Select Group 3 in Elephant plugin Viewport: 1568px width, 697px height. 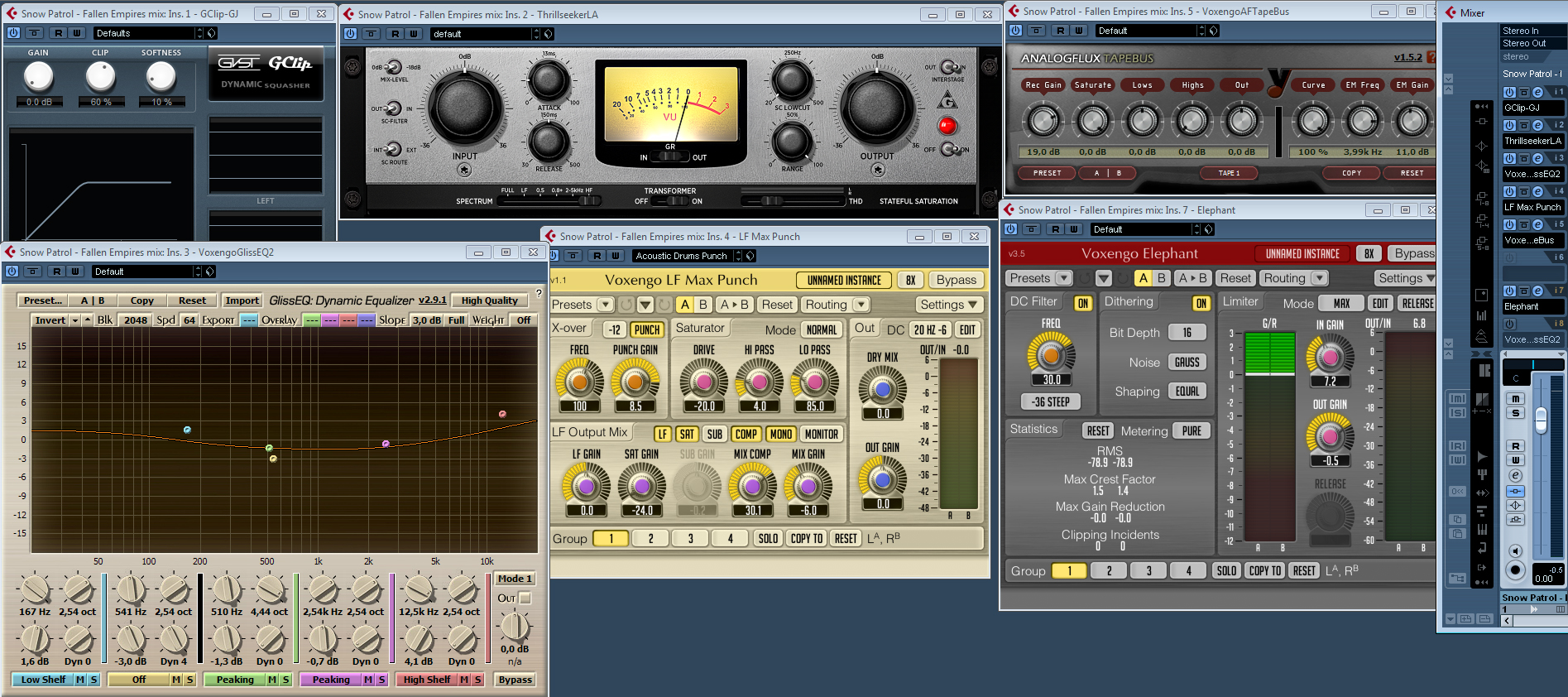coord(1148,570)
